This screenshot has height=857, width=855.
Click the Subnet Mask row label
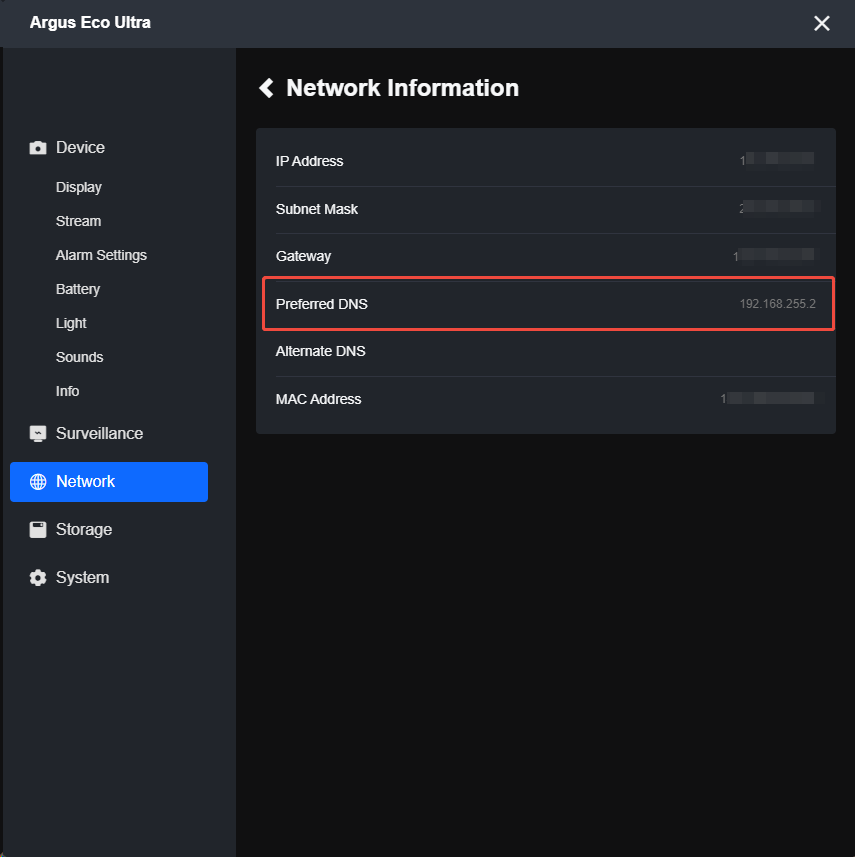click(x=317, y=209)
